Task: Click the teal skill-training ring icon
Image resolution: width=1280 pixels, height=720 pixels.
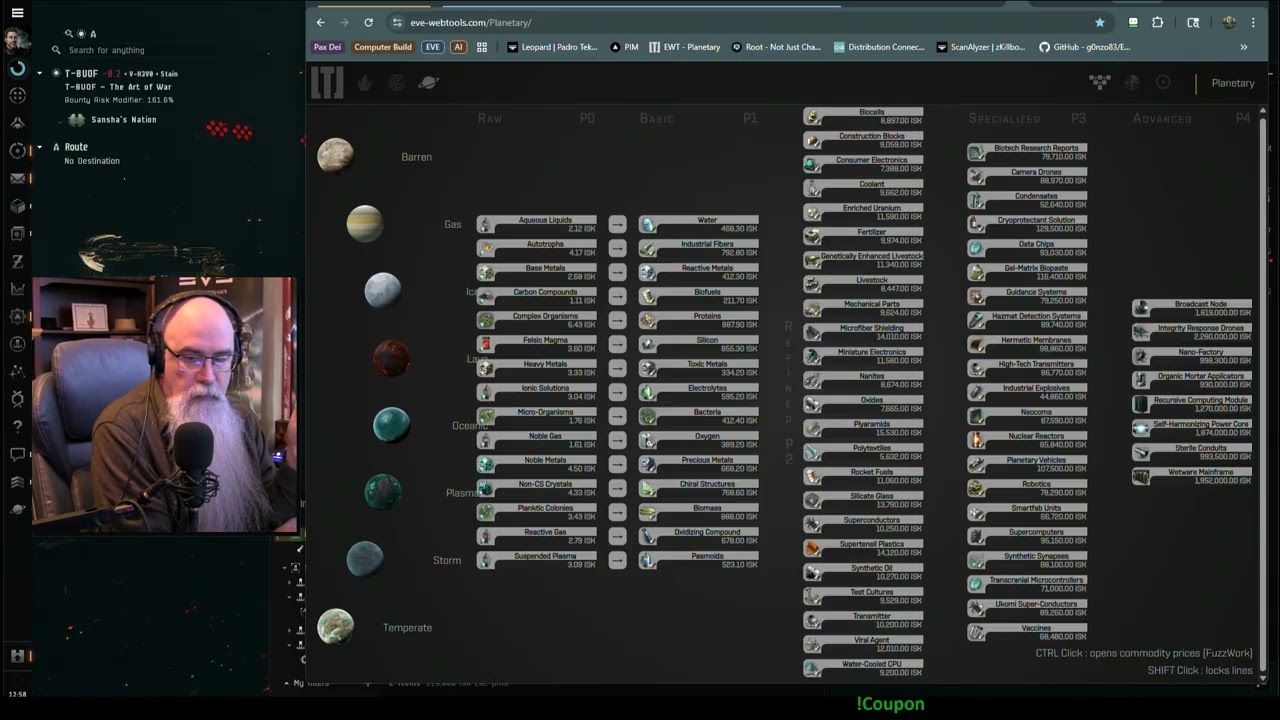Action: (17, 69)
